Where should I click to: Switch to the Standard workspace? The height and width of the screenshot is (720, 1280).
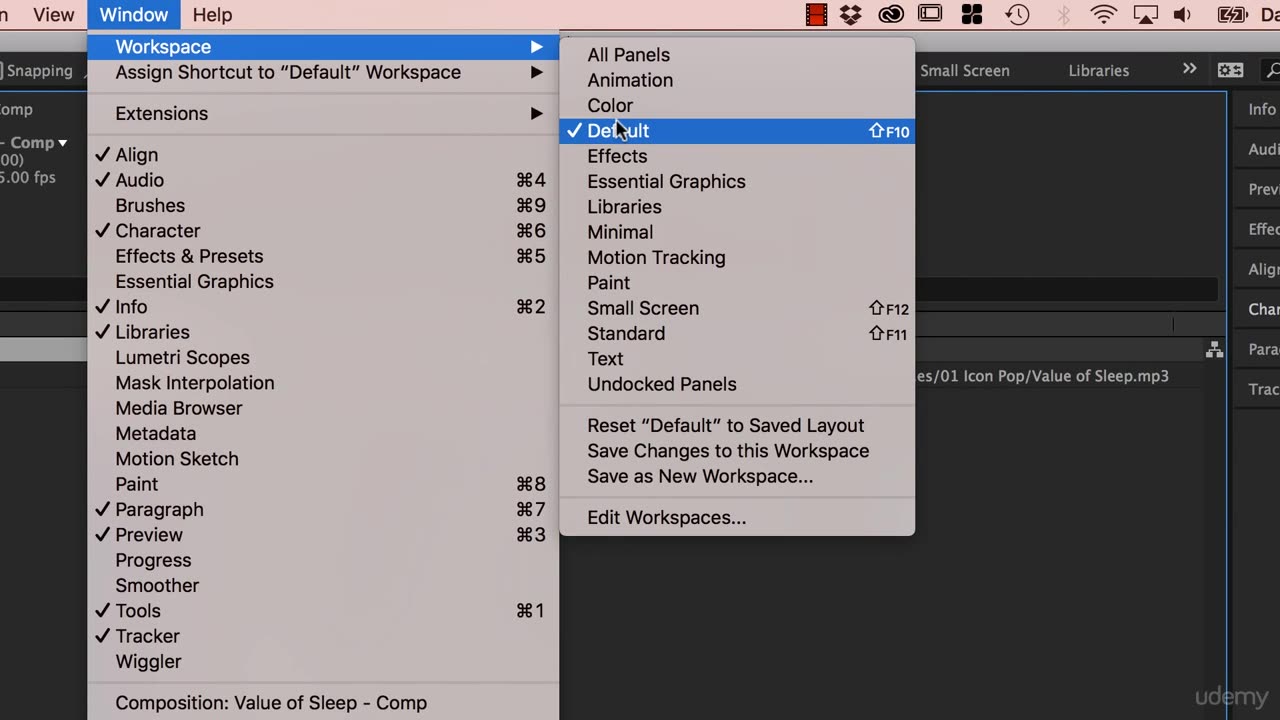[x=737, y=333]
